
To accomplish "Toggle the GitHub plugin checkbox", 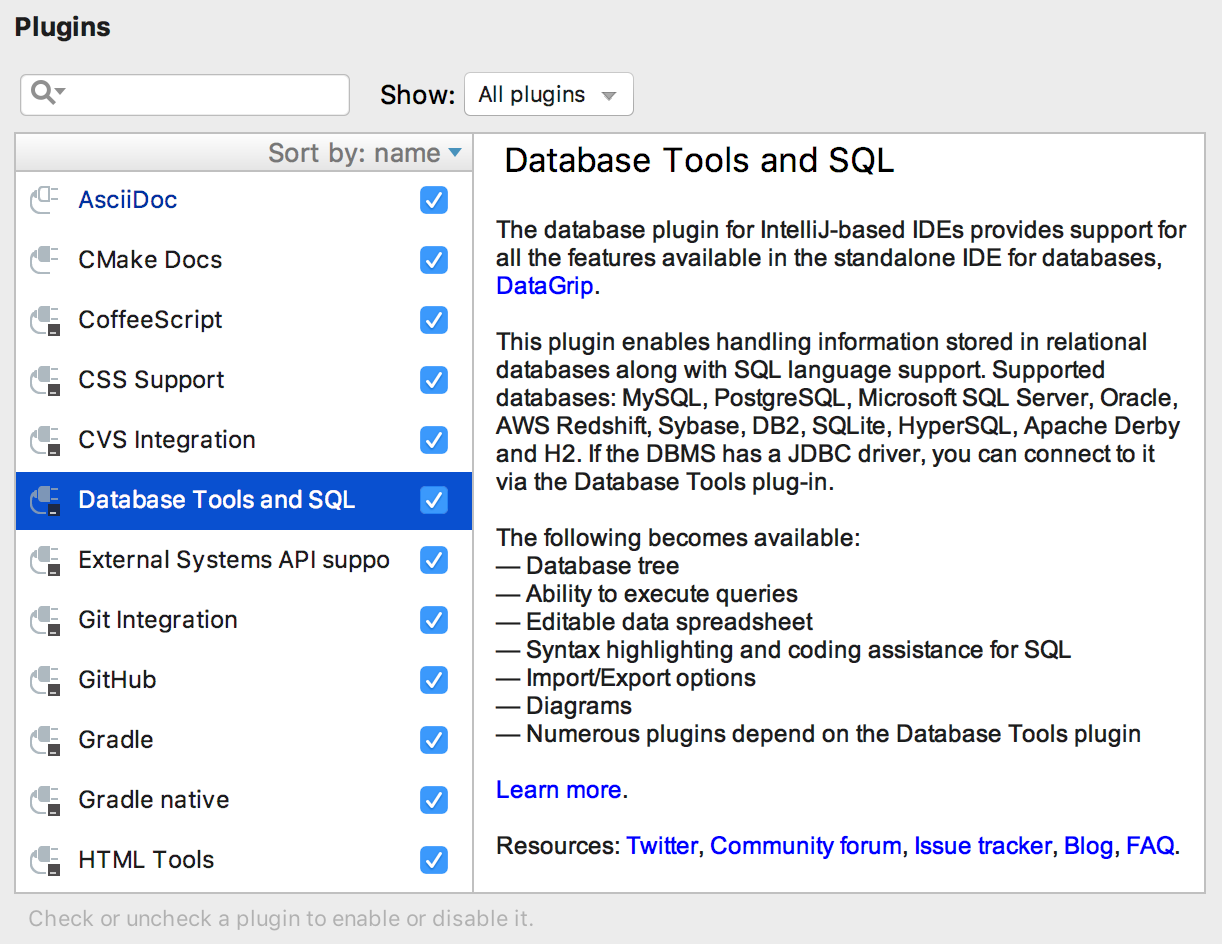I will [x=434, y=680].
